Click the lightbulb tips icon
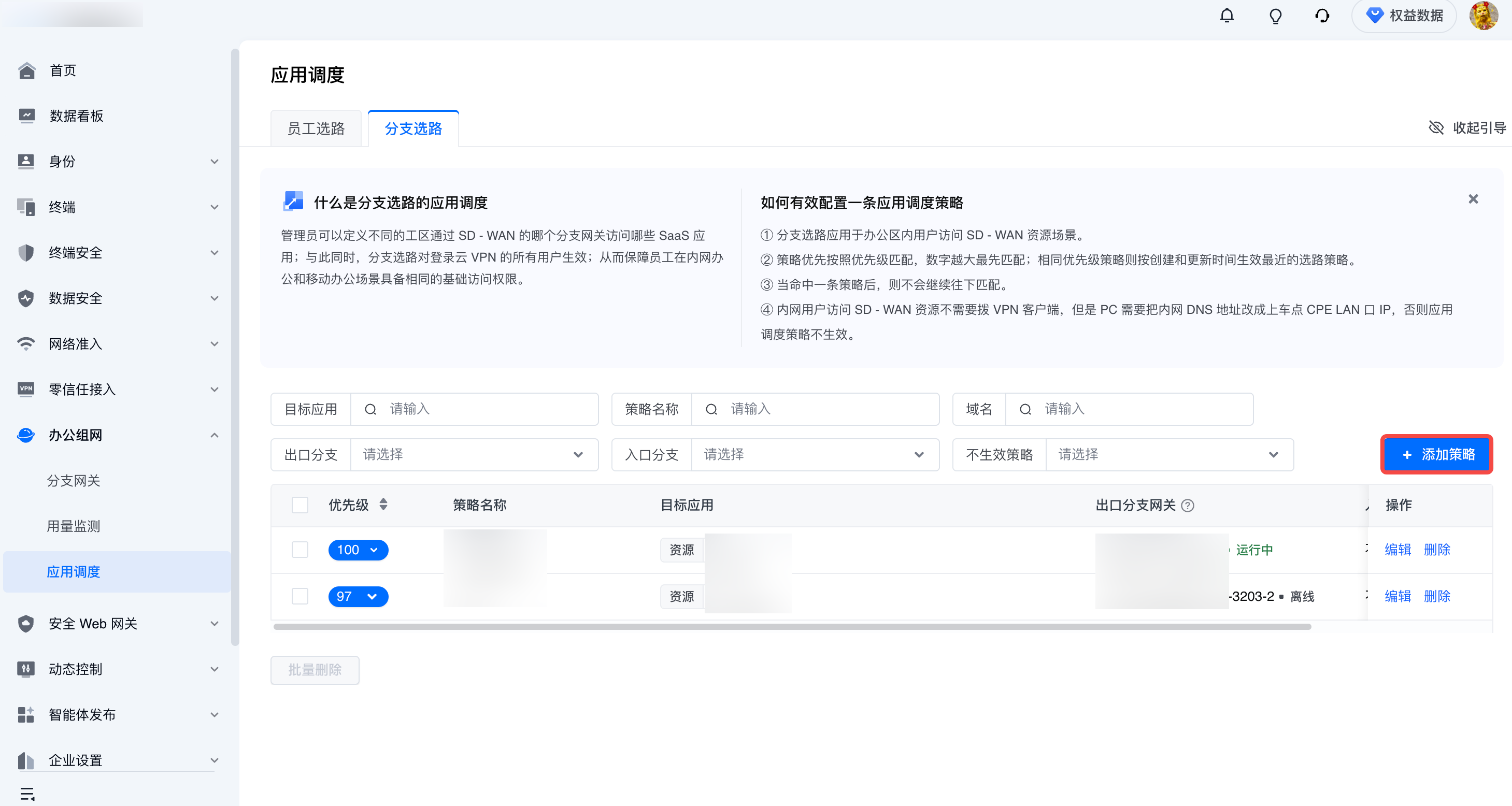Viewport: 1512px width, 806px height. (x=1275, y=16)
